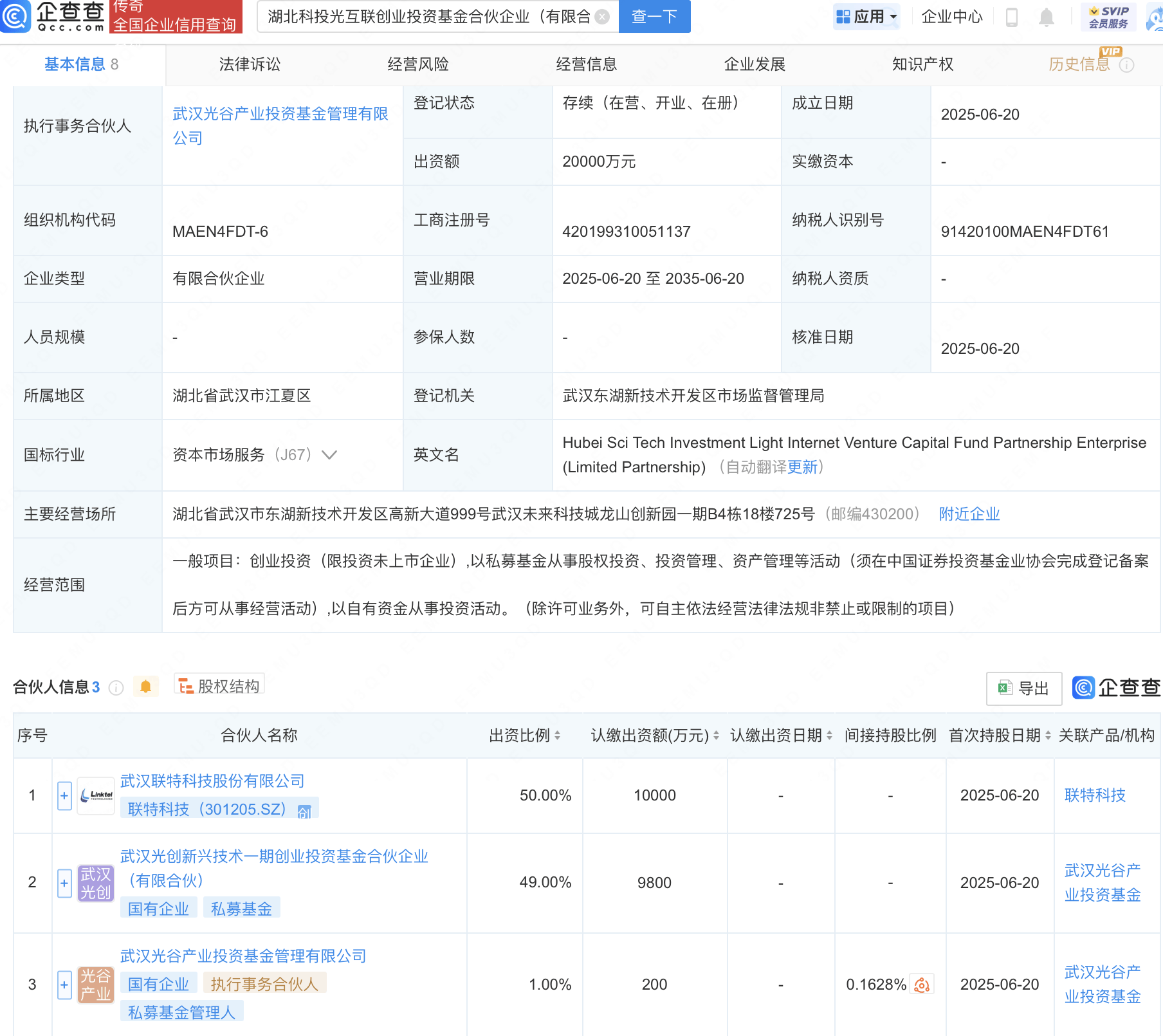Open 附近企业 nearby companies link

(x=969, y=514)
